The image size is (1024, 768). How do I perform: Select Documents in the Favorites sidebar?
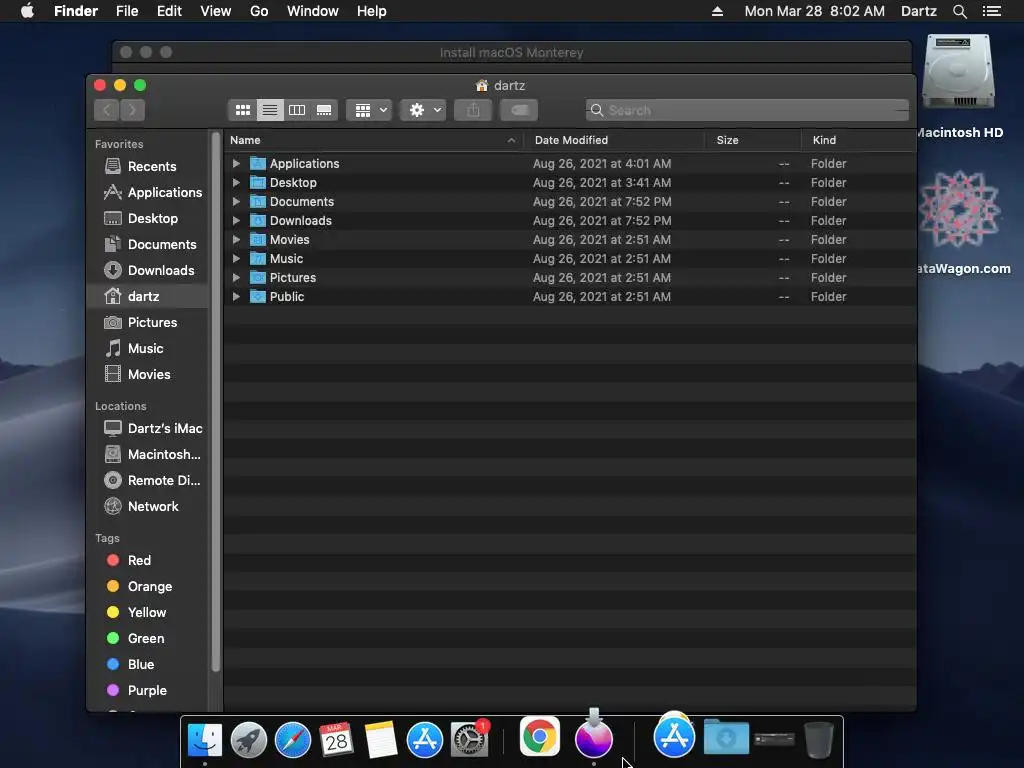click(x=149, y=244)
